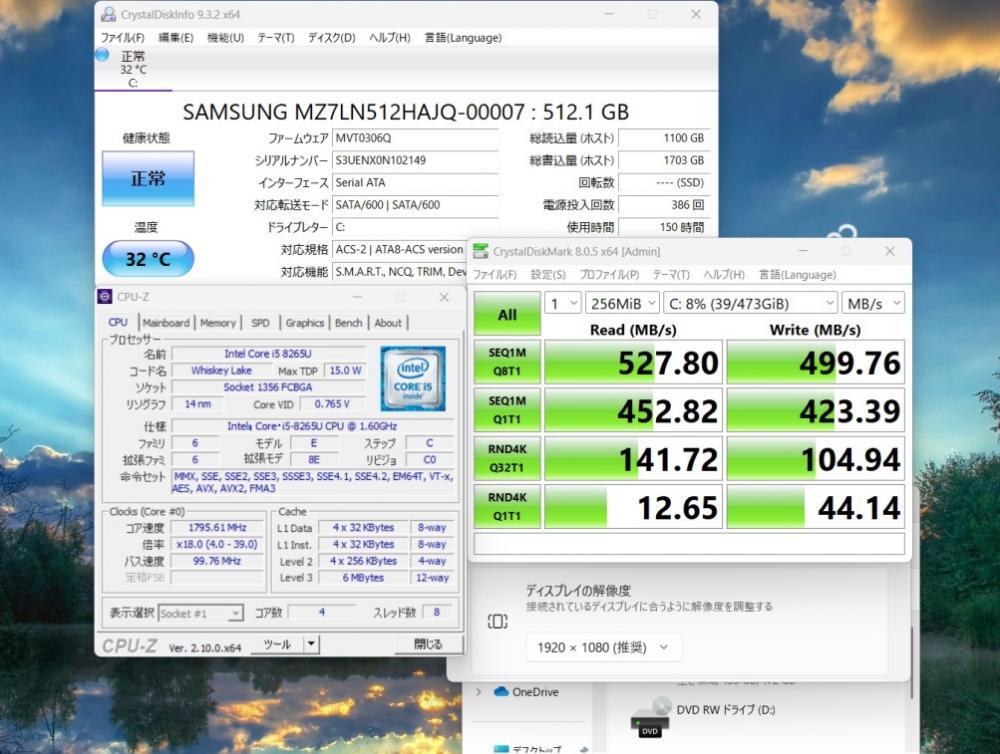Switch to the Memory tab in CPU-Z
Image resolution: width=1000 pixels, height=754 pixels.
point(218,323)
